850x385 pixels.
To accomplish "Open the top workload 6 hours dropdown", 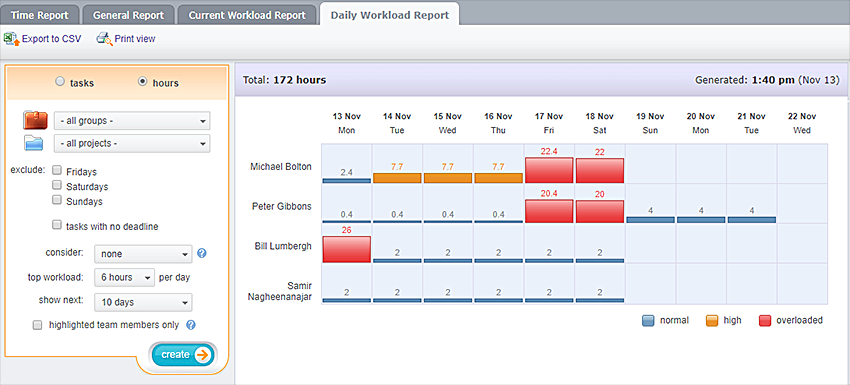I will tap(125, 277).
